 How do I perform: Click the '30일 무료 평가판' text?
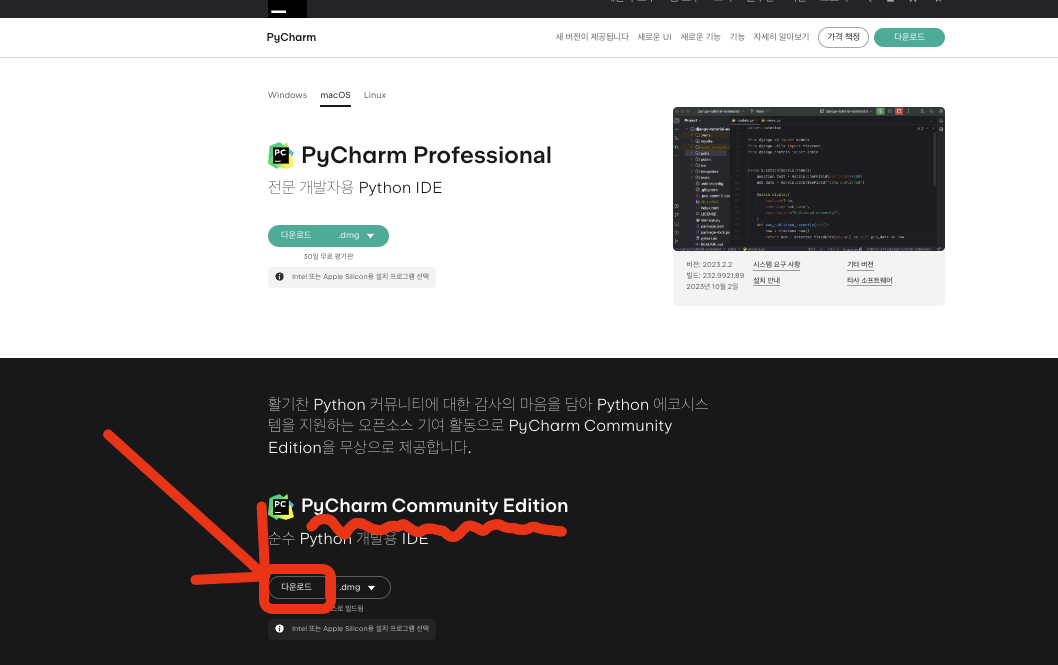(x=328, y=256)
